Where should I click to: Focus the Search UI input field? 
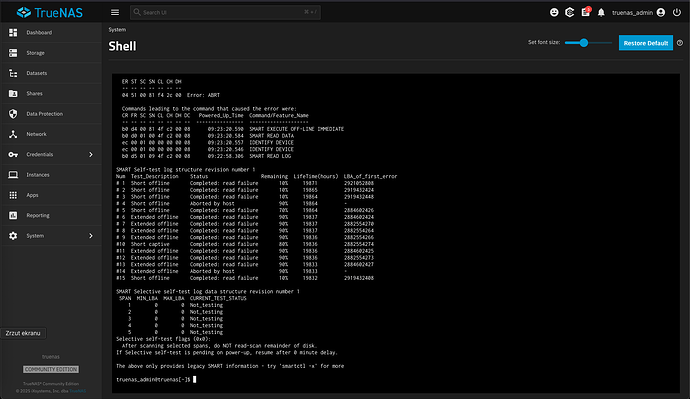225,12
